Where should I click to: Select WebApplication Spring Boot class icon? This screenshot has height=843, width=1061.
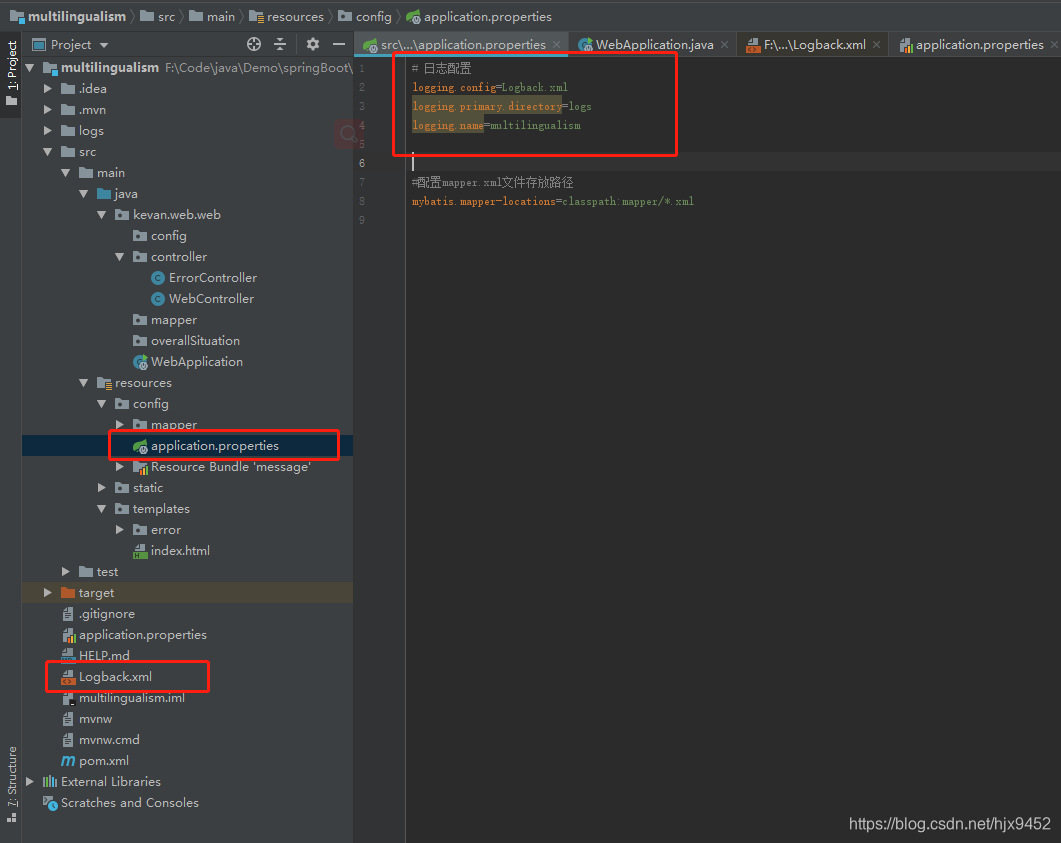(140, 362)
